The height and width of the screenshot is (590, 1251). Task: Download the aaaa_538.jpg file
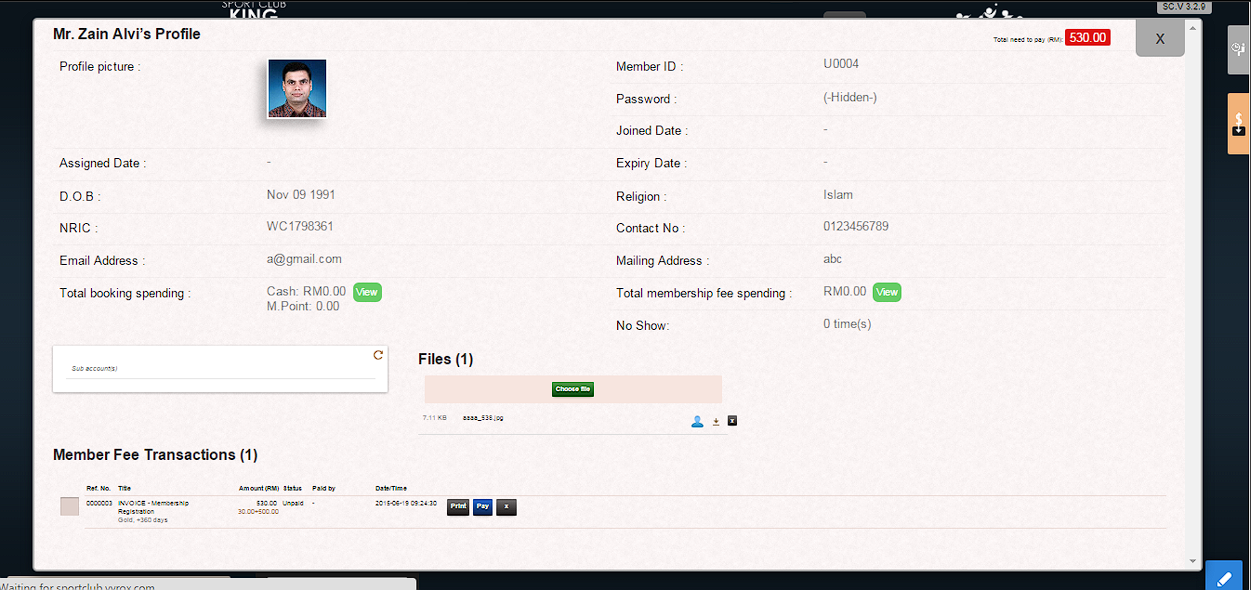tap(716, 421)
